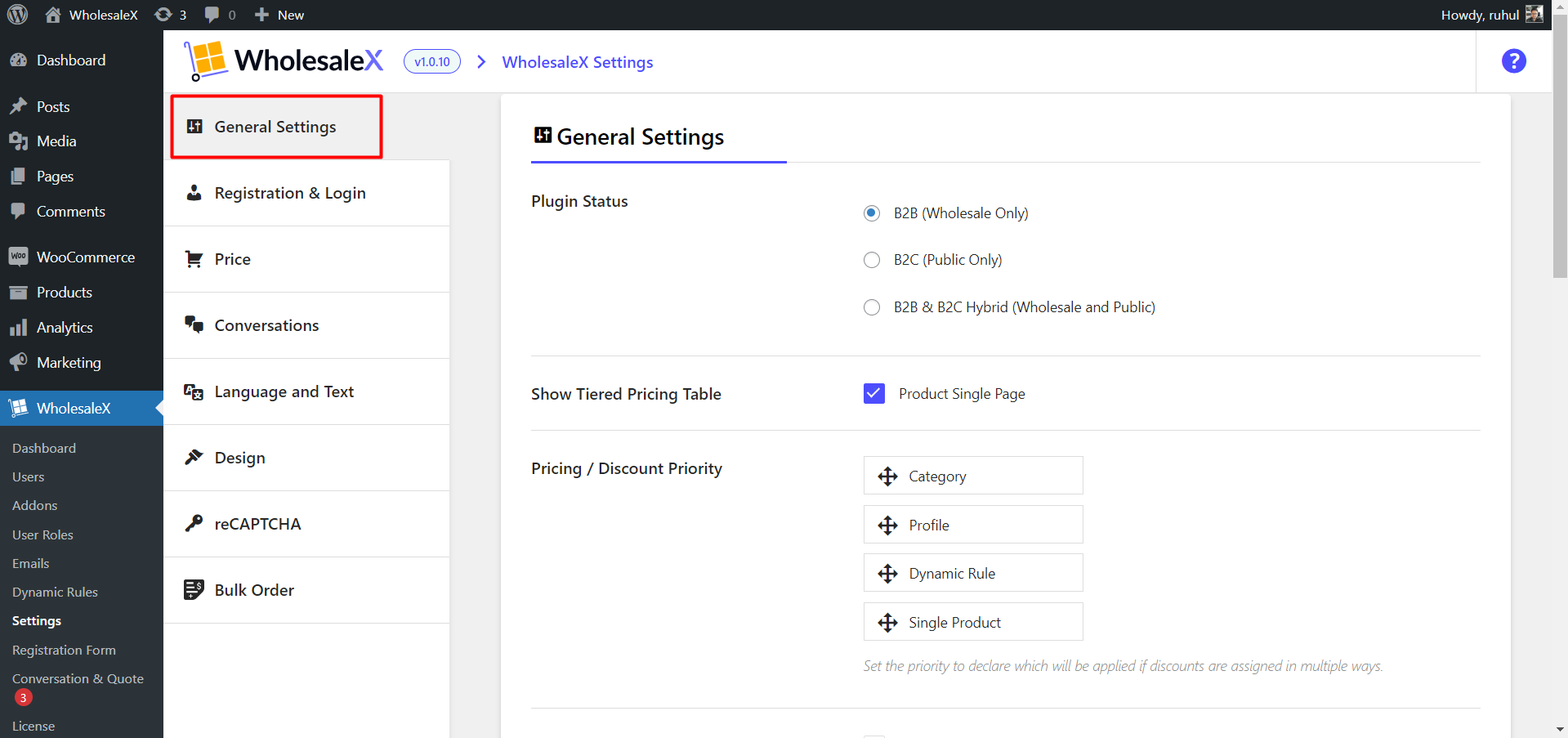Open the WholesaleX submenu Dashboard link
Image resolution: width=1568 pixels, height=738 pixels.
[44, 449]
